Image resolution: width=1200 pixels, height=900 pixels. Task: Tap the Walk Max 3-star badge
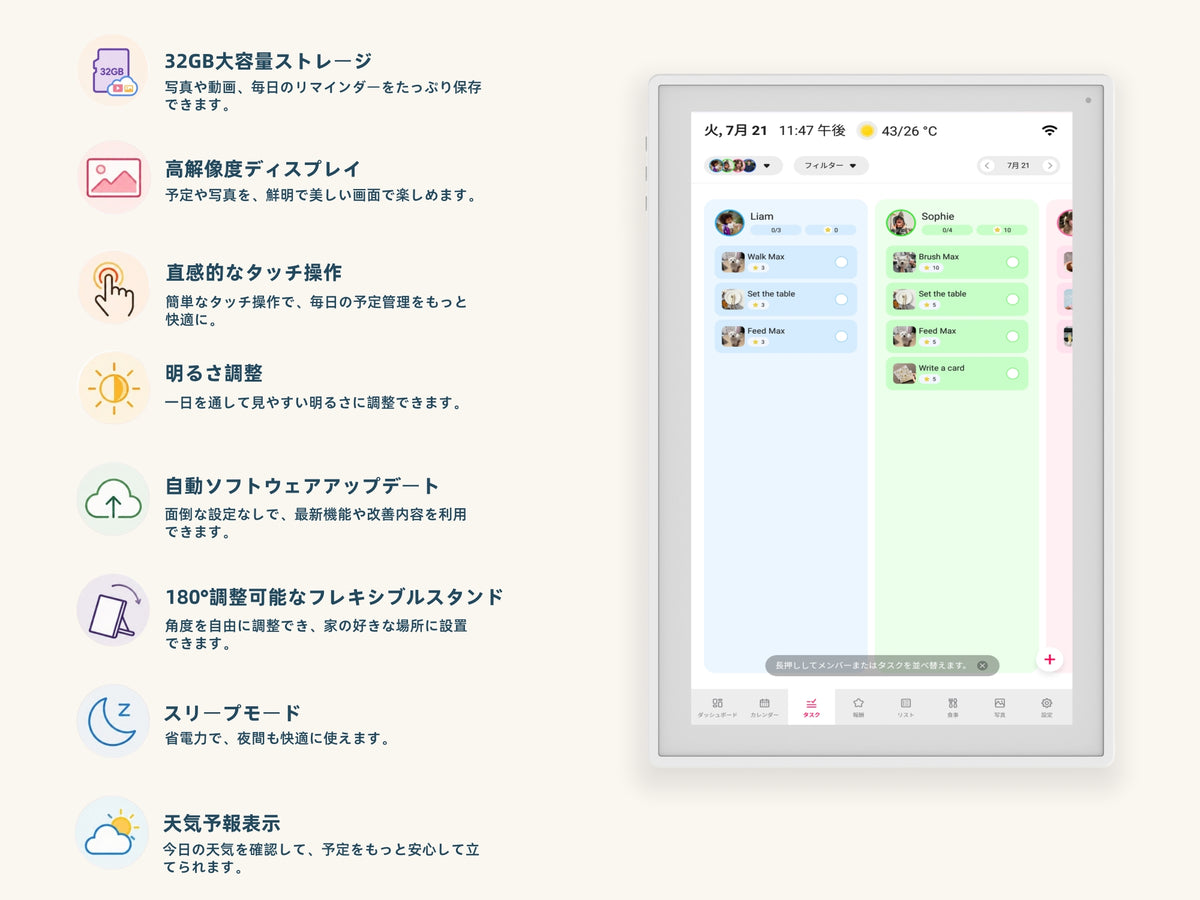(758, 268)
